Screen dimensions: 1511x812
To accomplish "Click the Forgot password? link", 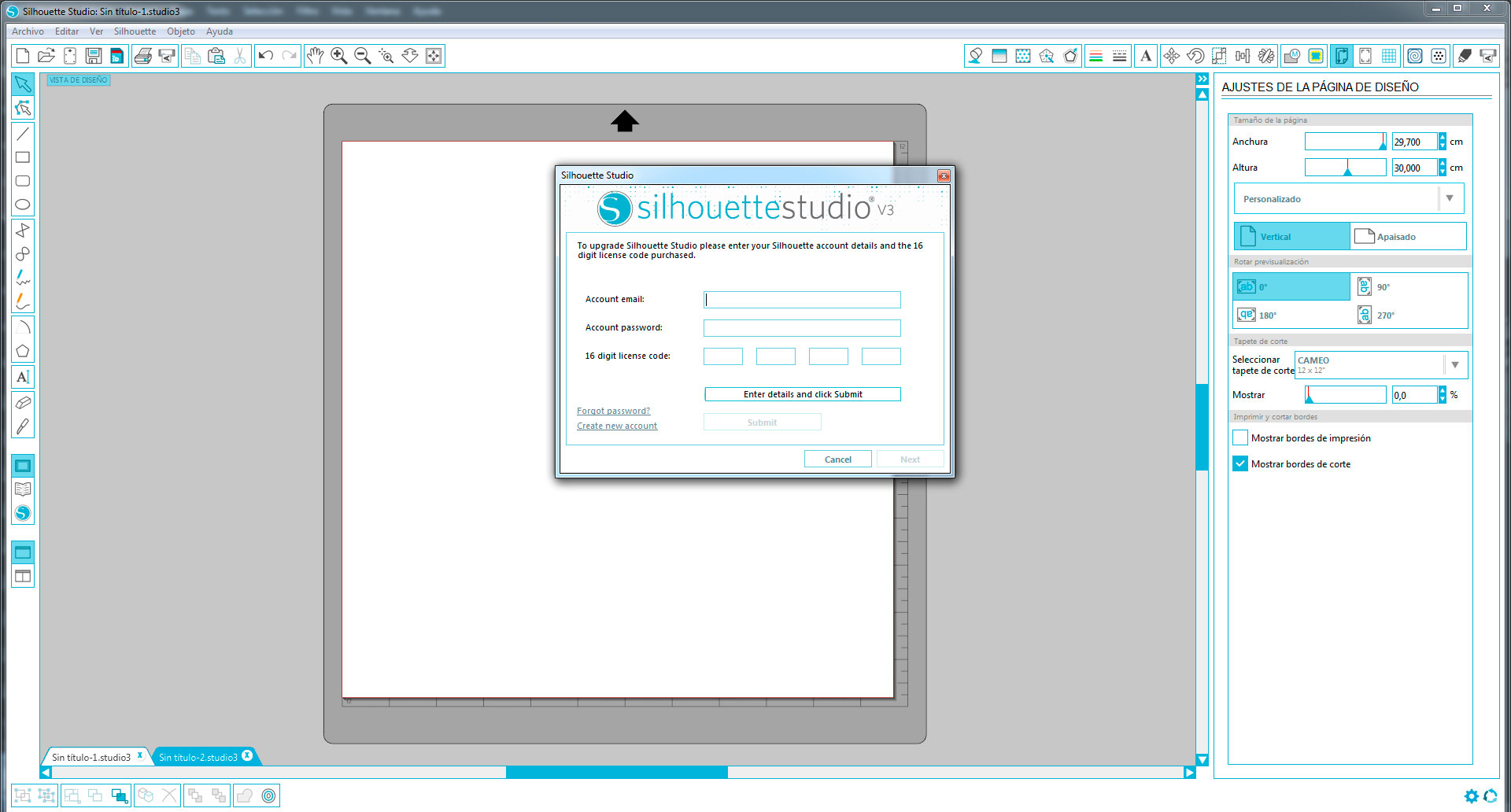I will pos(613,411).
